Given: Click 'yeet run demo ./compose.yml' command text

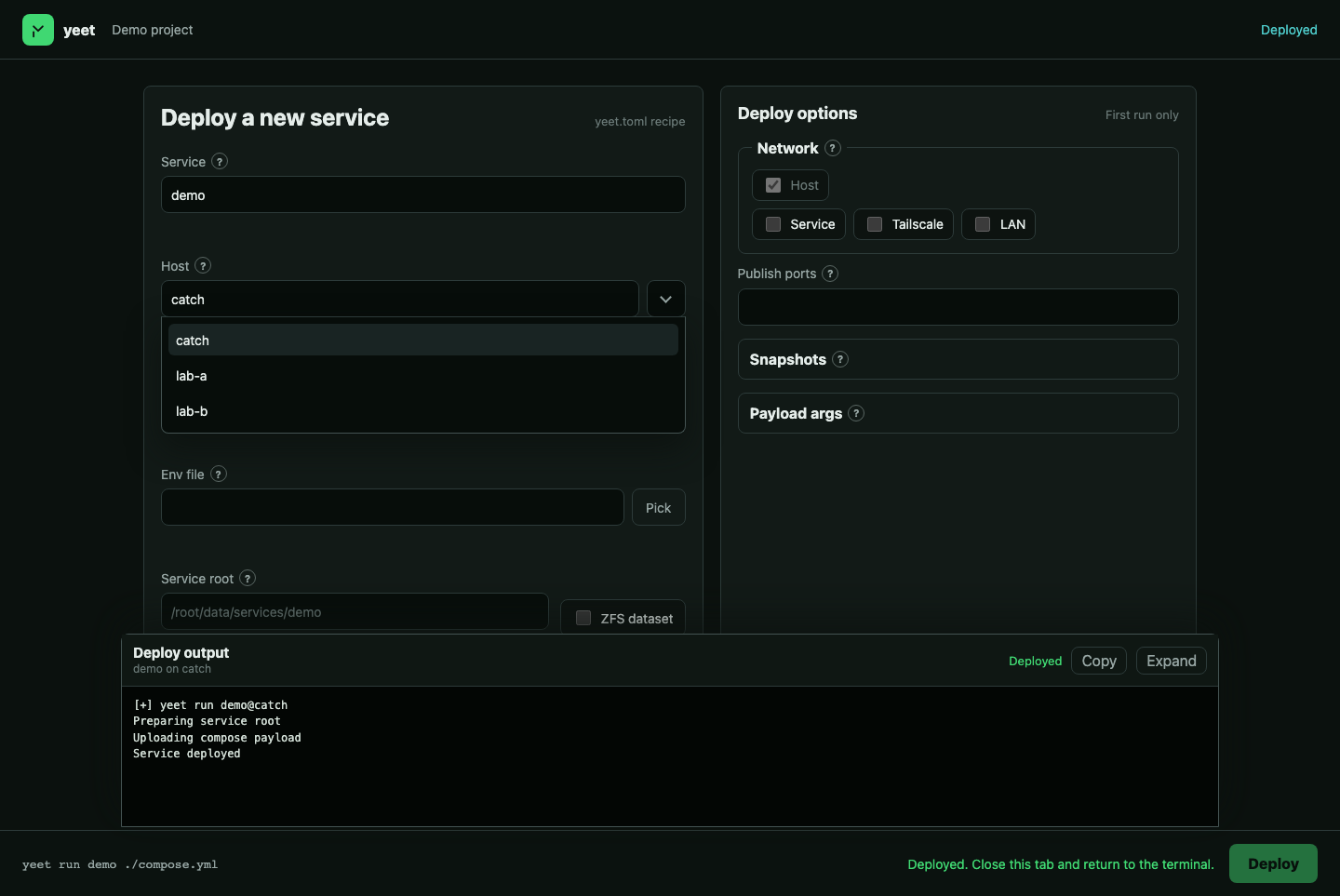Looking at the screenshot, I should (120, 864).
